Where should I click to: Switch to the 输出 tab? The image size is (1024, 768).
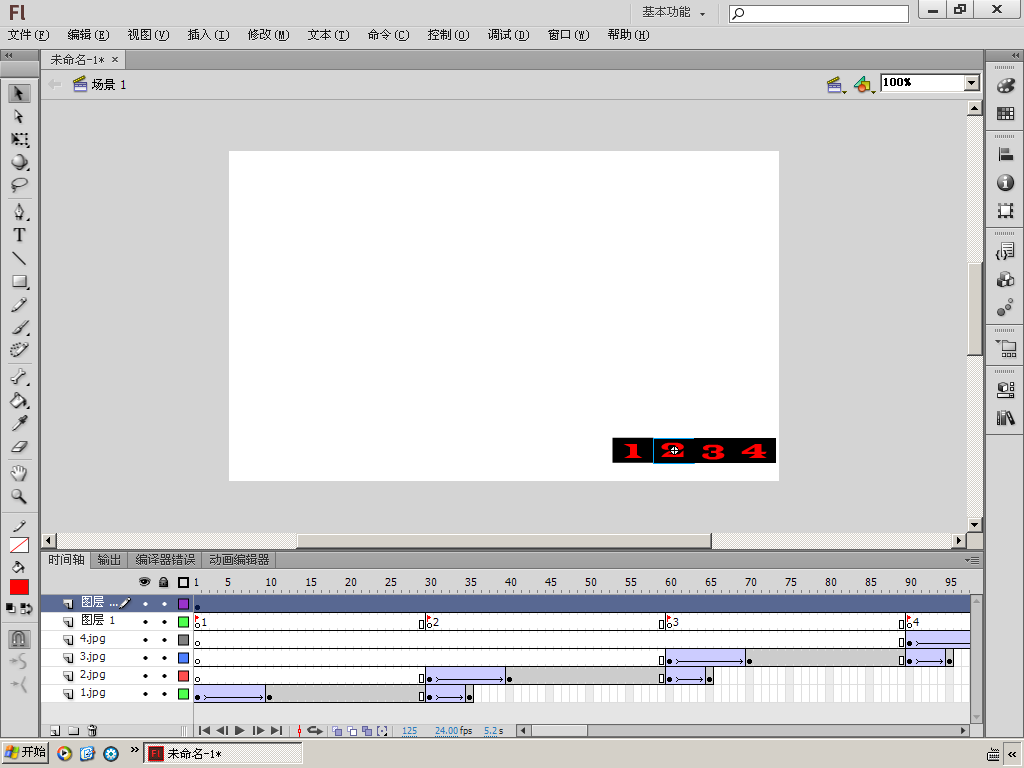point(109,560)
